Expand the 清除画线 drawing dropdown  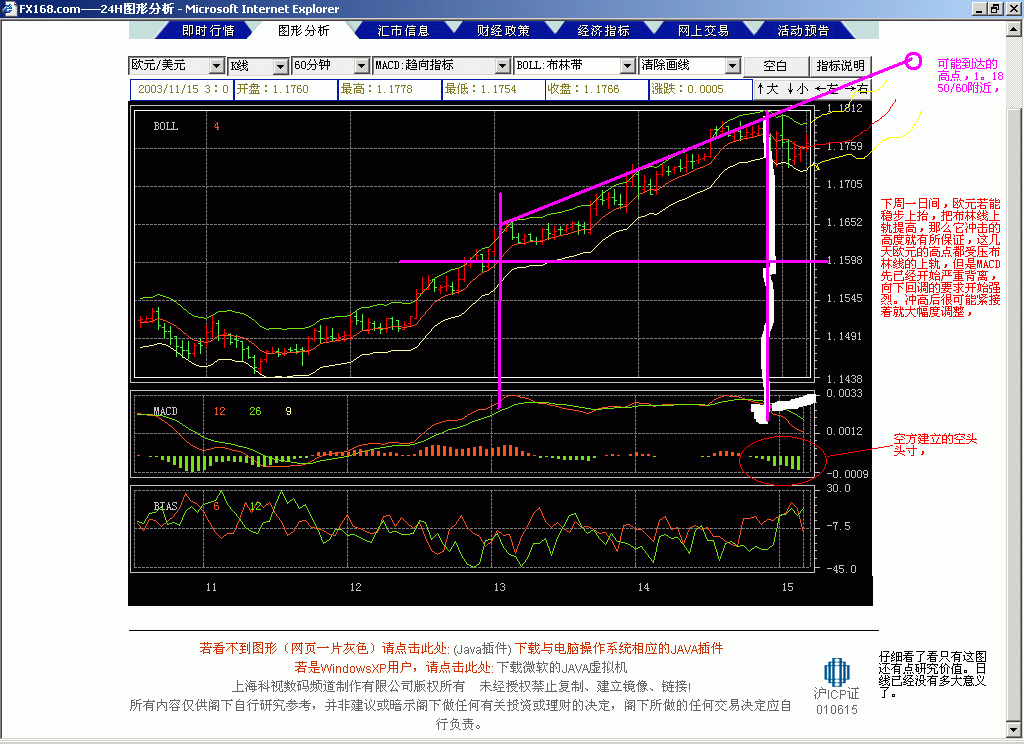point(732,65)
